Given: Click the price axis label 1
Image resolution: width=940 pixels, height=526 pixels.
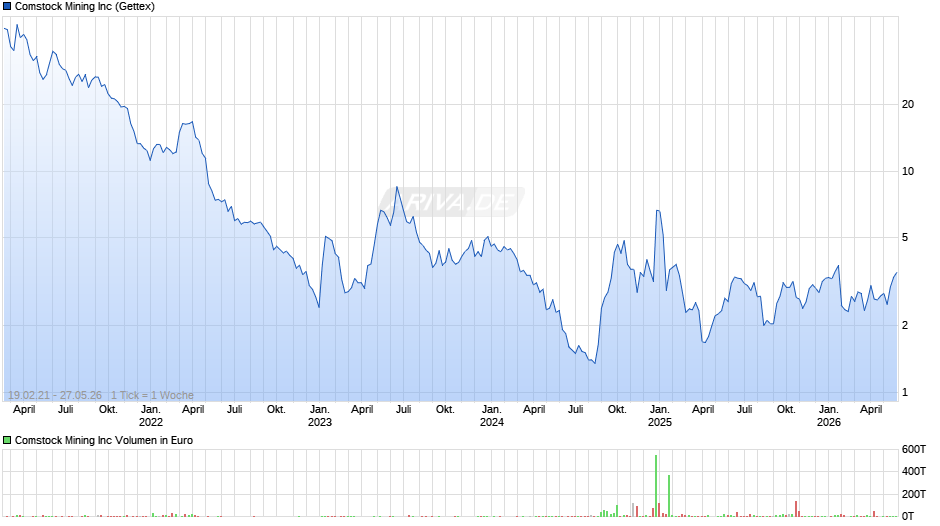Looking at the screenshot, I should tap(905, 393).
